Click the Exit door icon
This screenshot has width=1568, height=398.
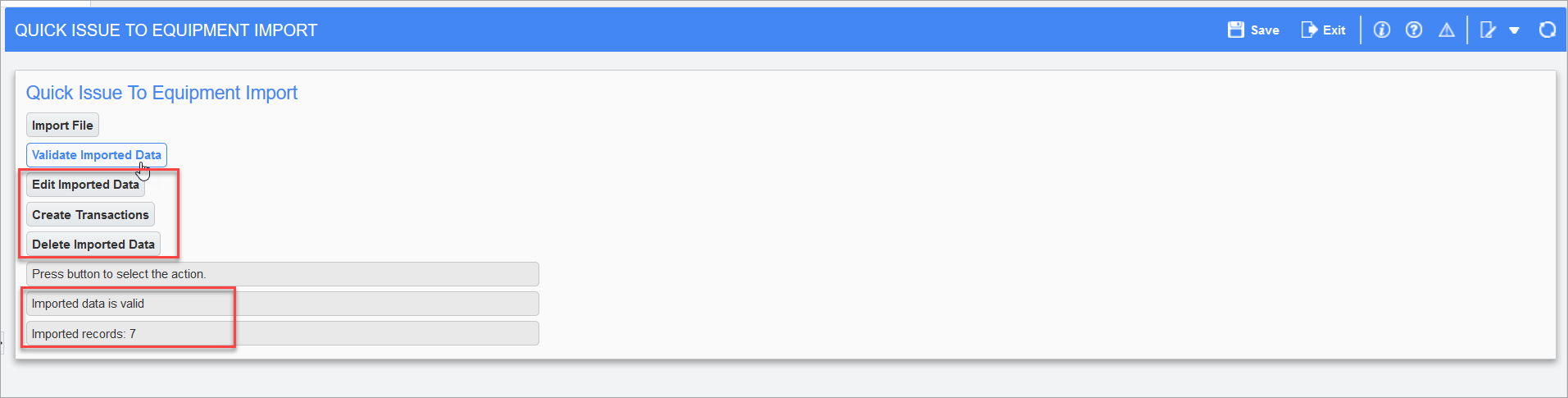(x=1309, y=30)
